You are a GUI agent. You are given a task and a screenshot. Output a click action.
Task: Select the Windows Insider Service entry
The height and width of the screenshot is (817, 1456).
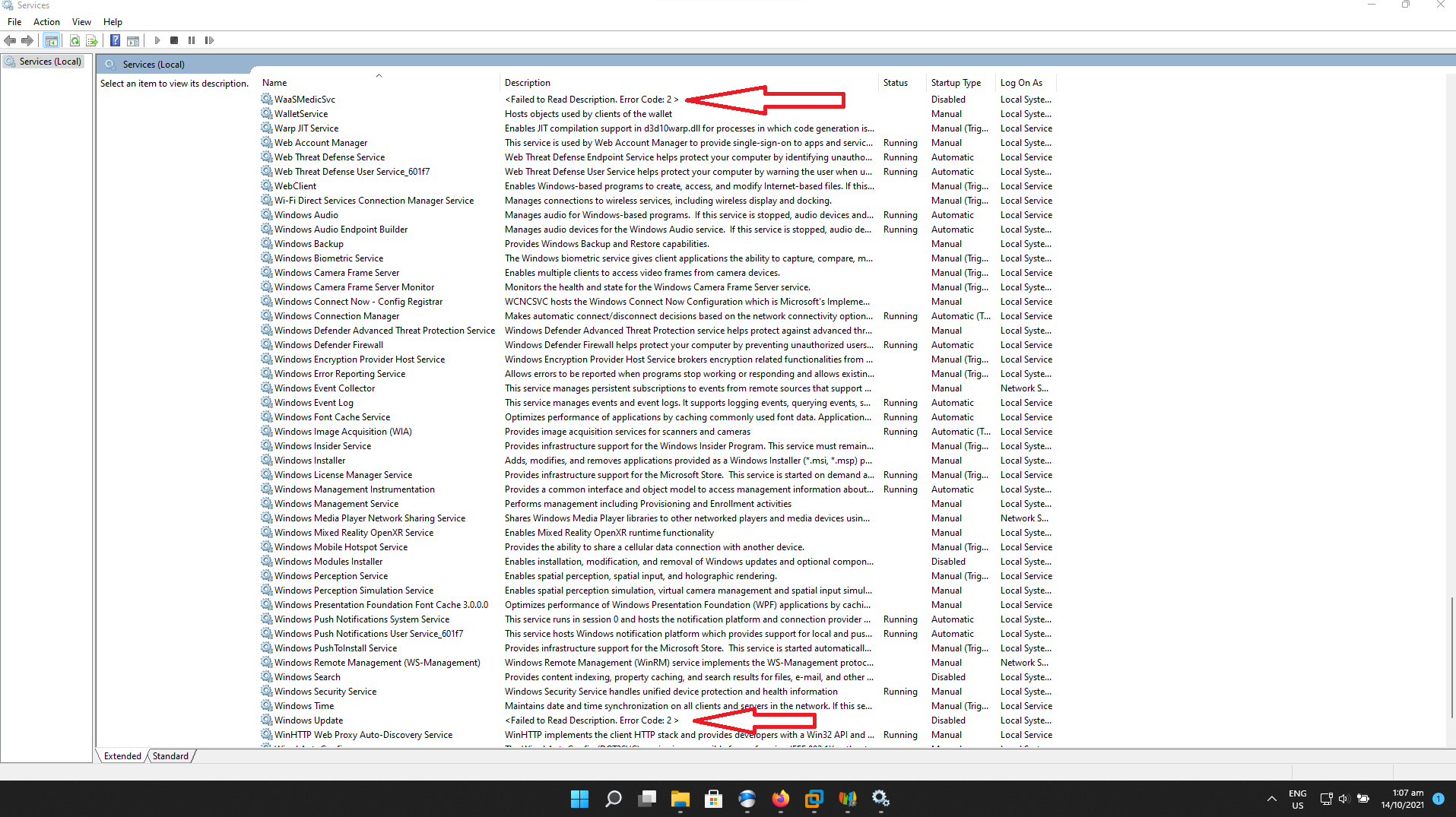point(322,446)
